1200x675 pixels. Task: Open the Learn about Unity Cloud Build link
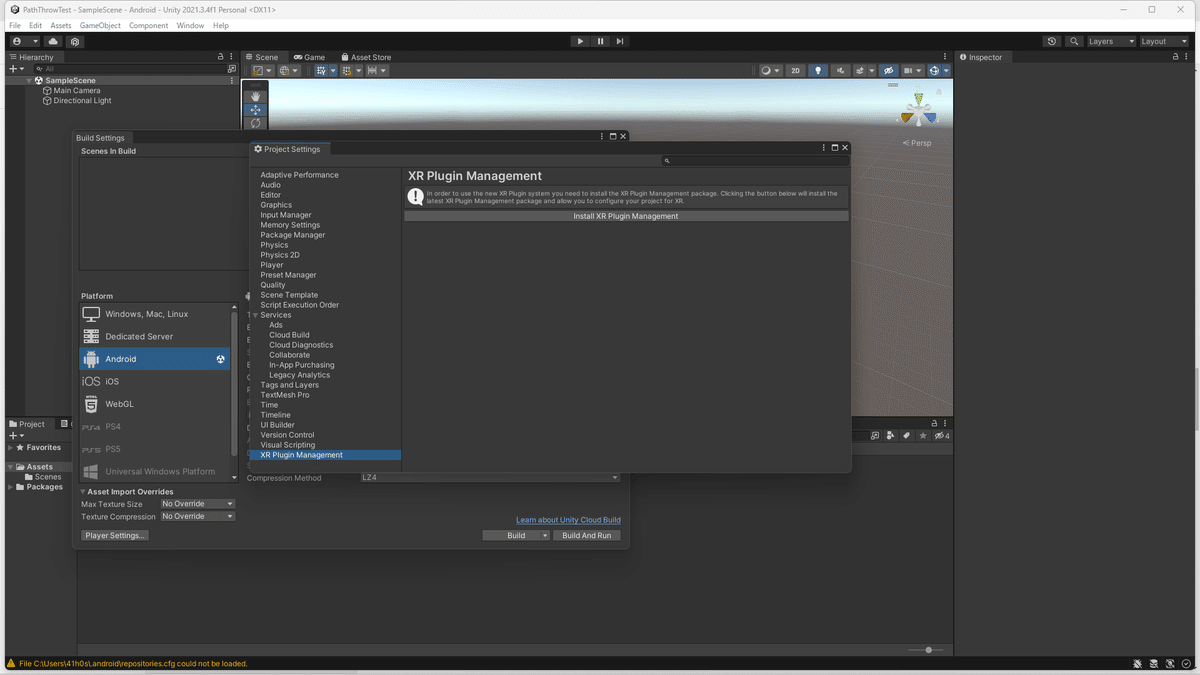568,520
